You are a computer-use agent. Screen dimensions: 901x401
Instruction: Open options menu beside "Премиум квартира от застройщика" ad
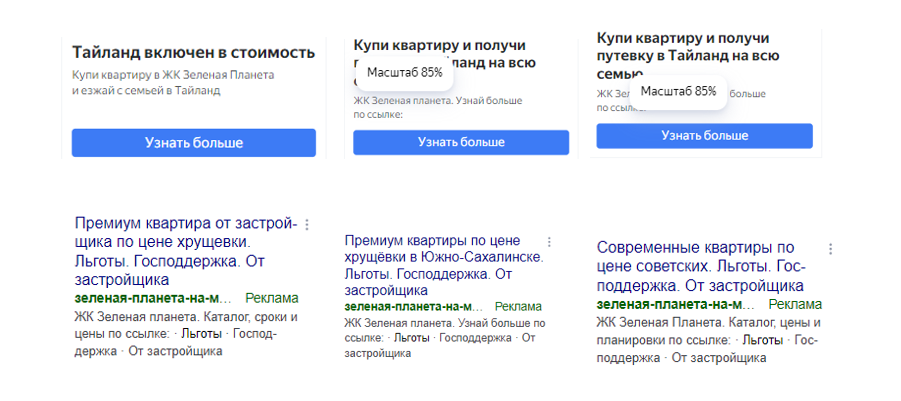(x=307, y=225)
